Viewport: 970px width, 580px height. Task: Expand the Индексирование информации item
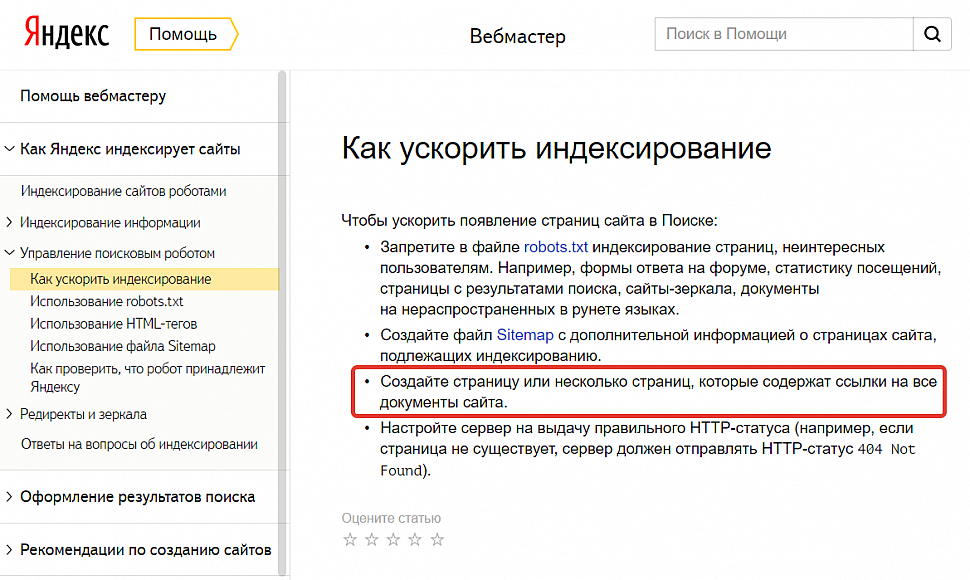pos(10,223)
